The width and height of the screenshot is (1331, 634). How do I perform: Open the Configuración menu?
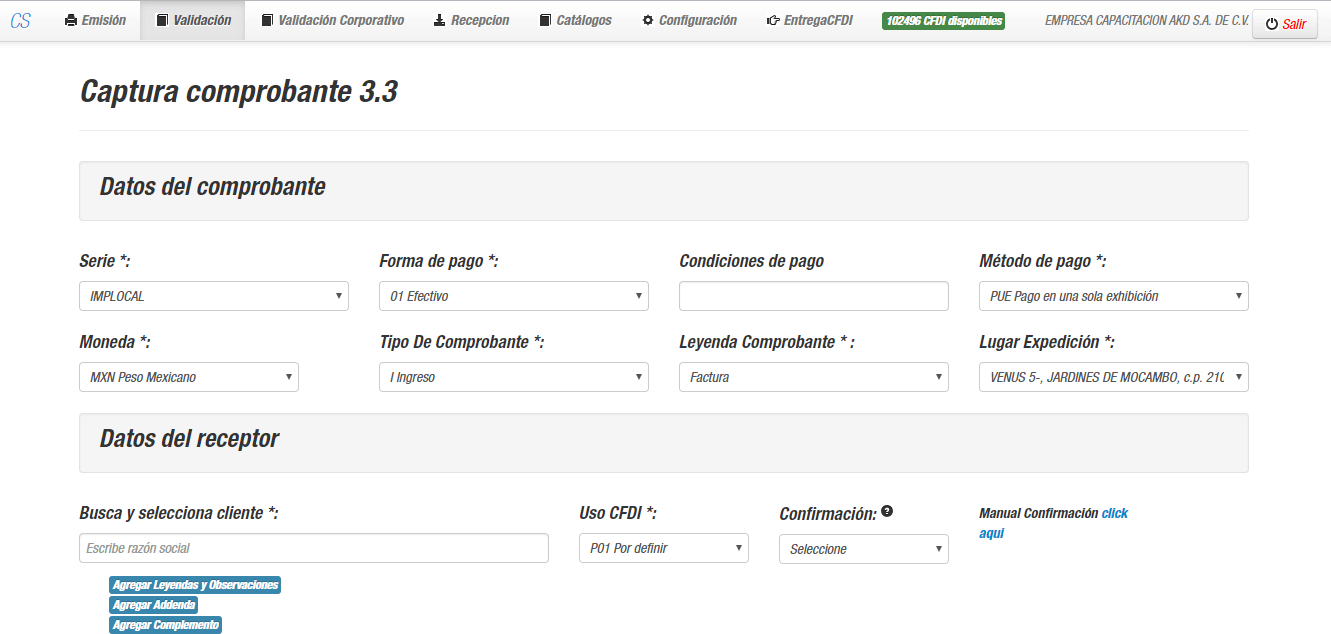689,20
